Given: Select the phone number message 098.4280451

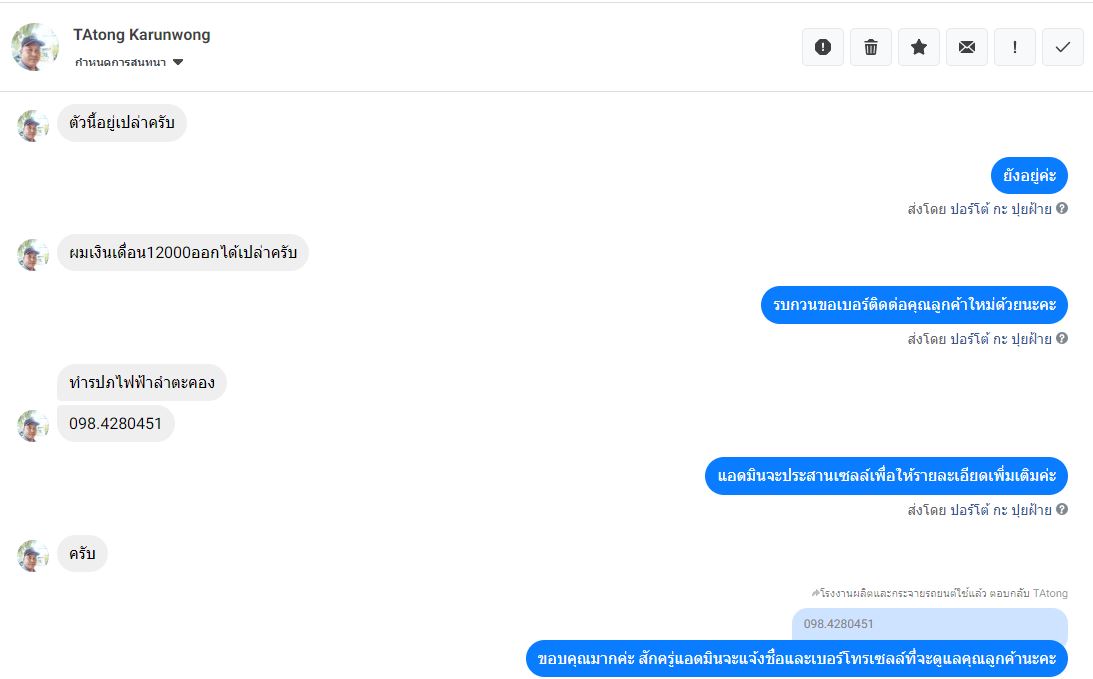Looking at the screenshot, I should 116,424.
